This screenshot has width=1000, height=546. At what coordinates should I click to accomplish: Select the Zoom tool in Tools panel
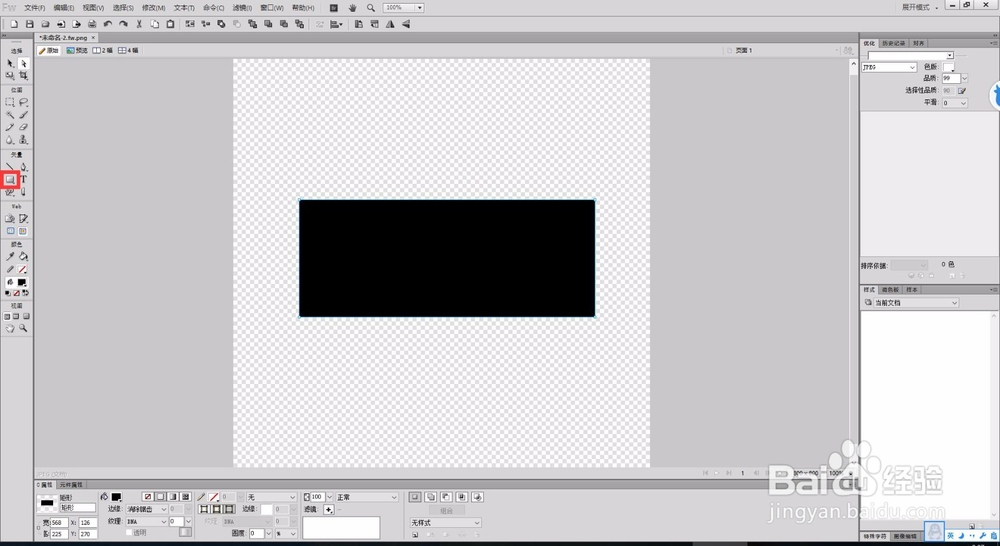pyautogui.click(x=24, y=328)
